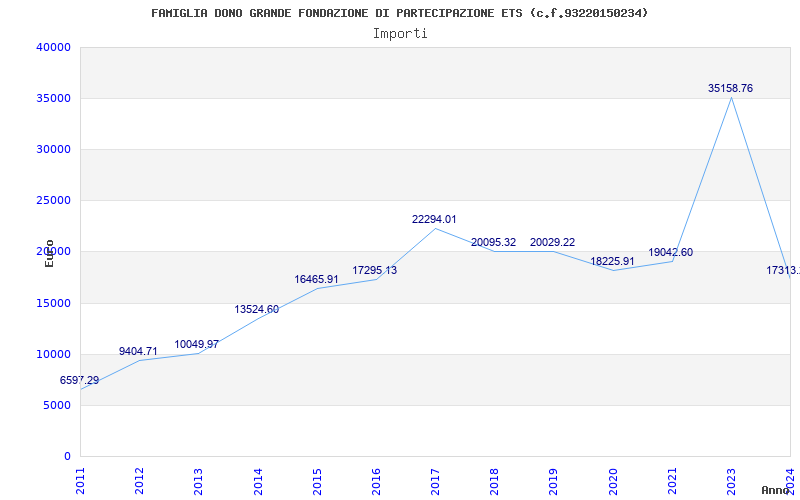The width and height of the screenshot is (800, 500).
Task: Click x-axis year 2016
Action: pos(377,481)
